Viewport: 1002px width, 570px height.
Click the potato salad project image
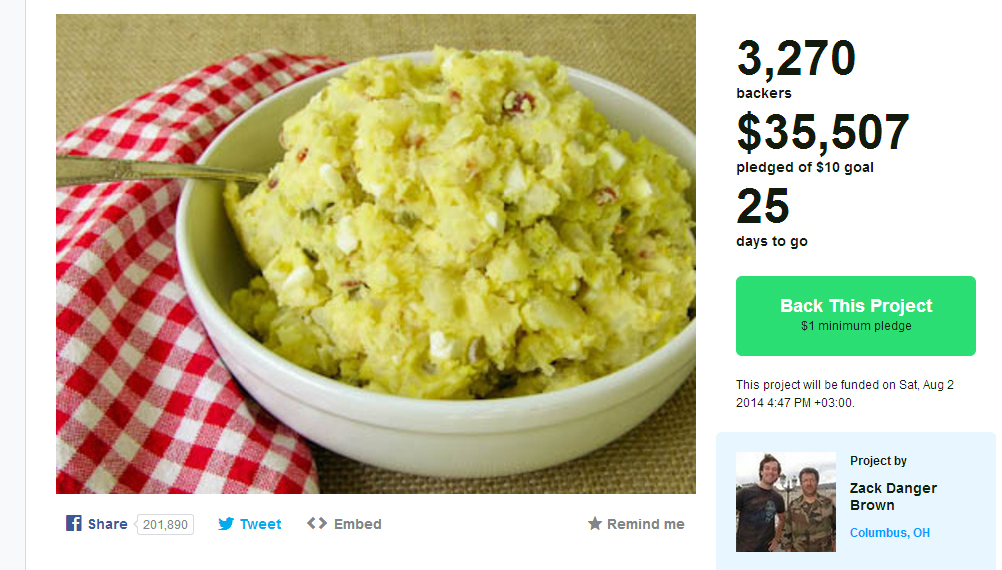pyautogui.click(x=376, y=254)
